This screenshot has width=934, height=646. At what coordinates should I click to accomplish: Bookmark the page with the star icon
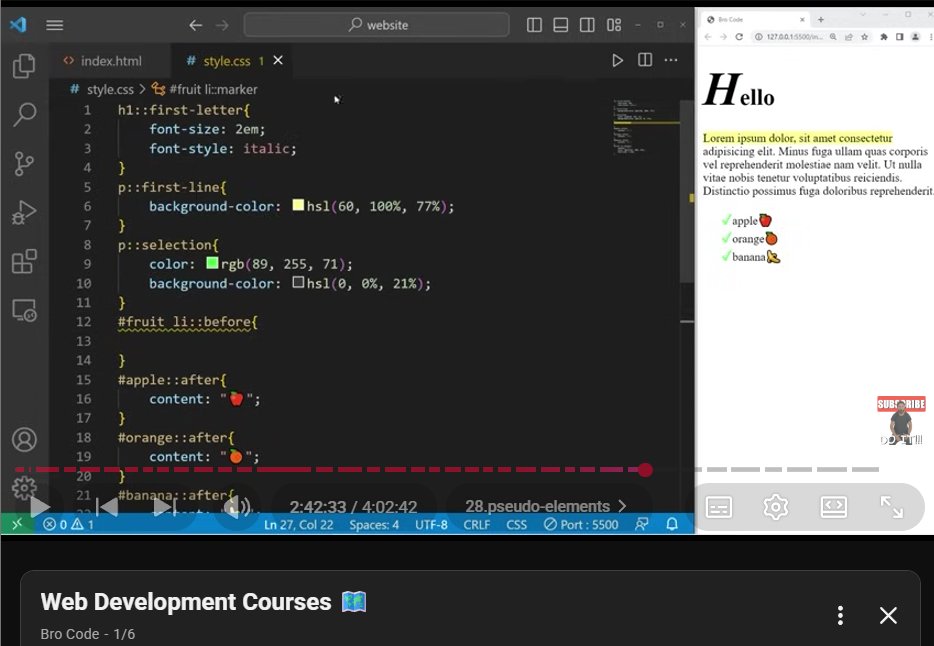864,37
